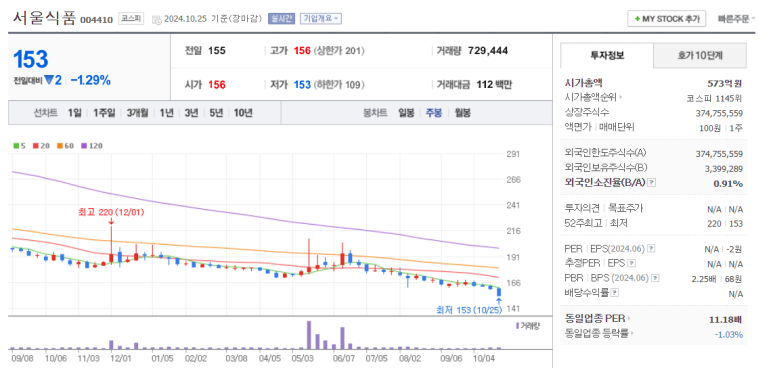Click the 거래량 volume legend marker
Screen dimensions: 773x368
point(528,326)
